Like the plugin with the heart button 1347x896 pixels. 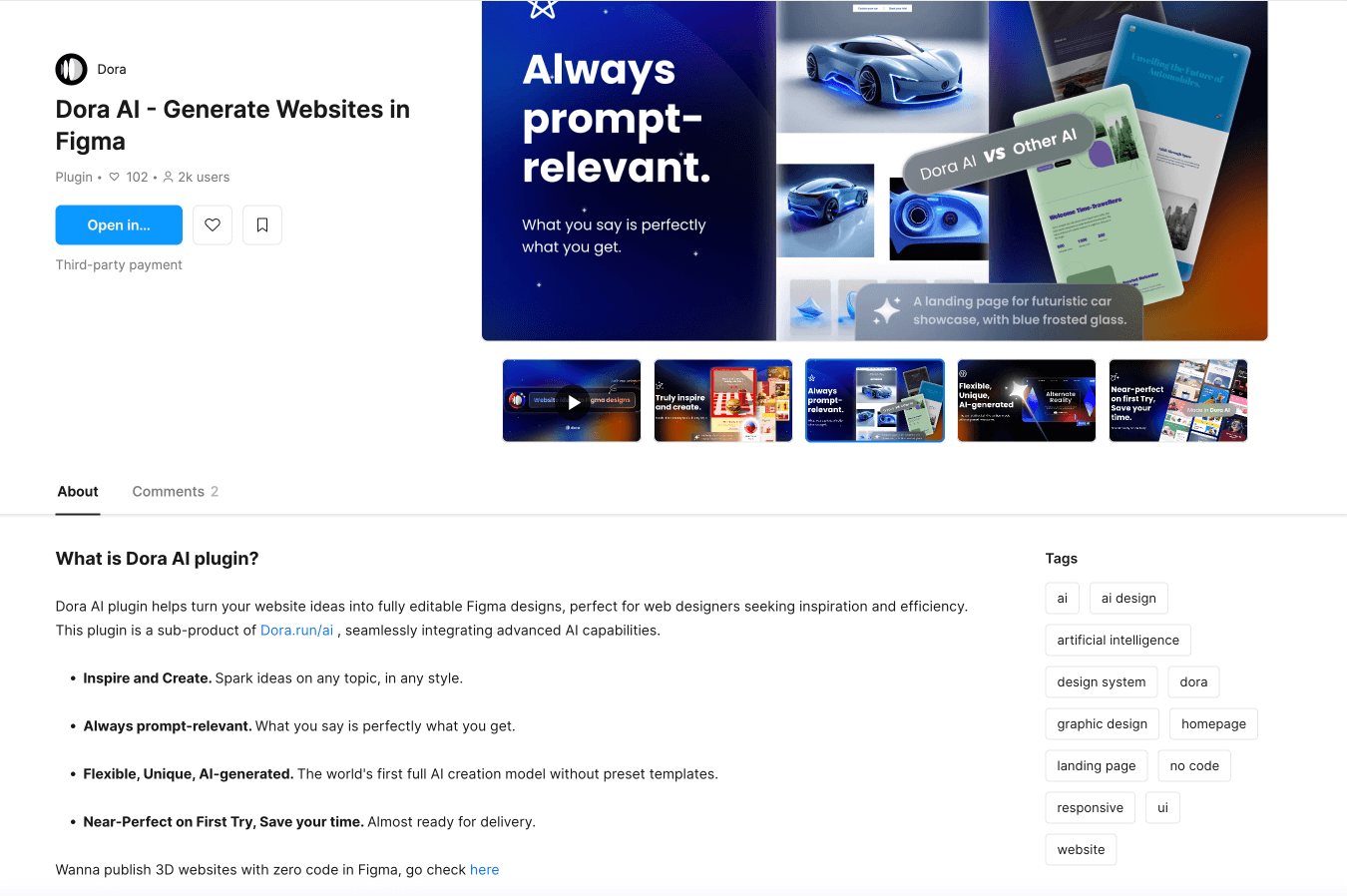[213, 225]
